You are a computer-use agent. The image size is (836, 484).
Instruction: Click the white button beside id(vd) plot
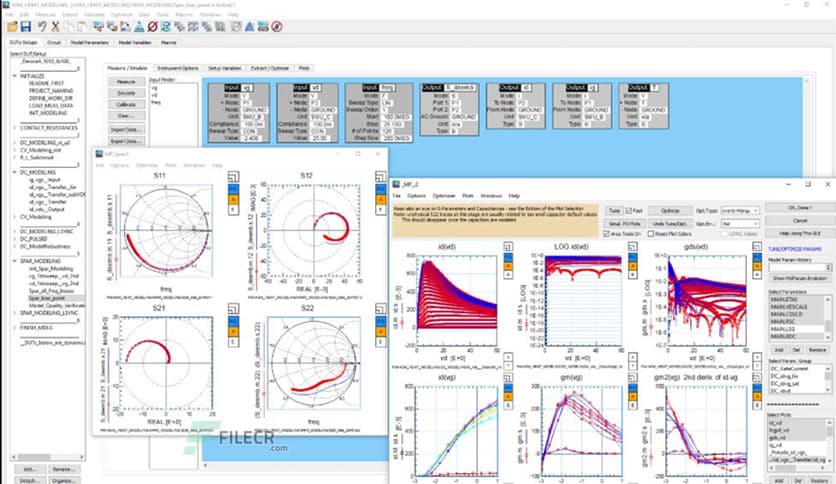point(508,275)
